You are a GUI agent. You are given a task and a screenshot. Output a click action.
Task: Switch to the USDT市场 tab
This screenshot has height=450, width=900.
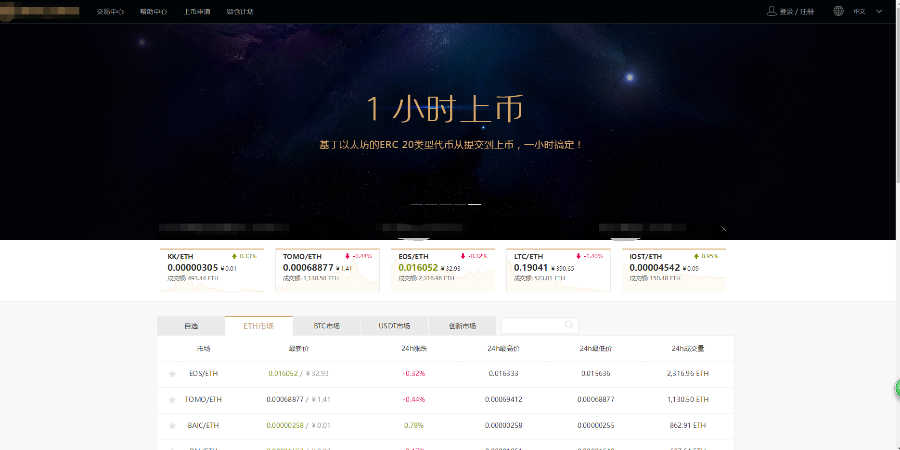pos(394,326)
